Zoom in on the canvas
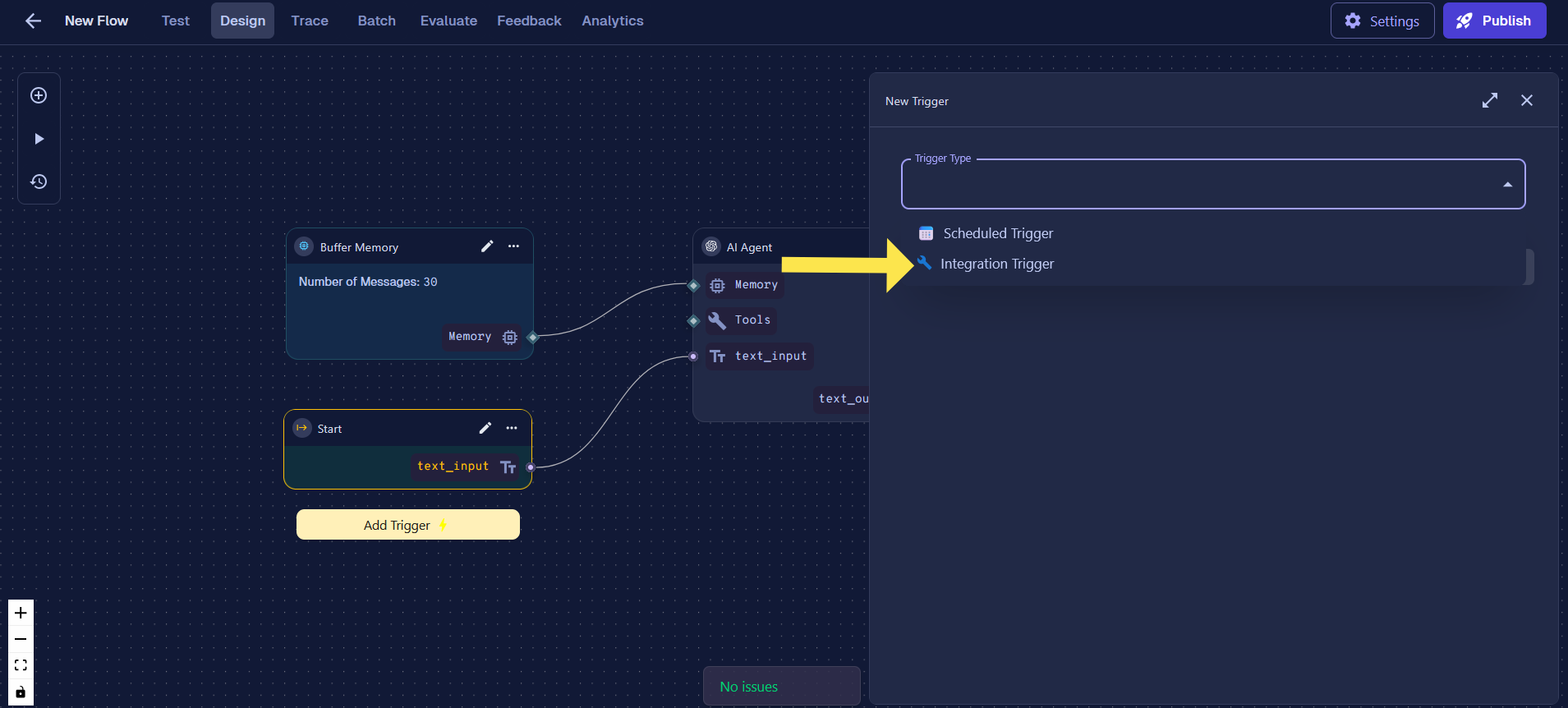The width and height of the screenshot is (1568, 708). pos(21,613)
